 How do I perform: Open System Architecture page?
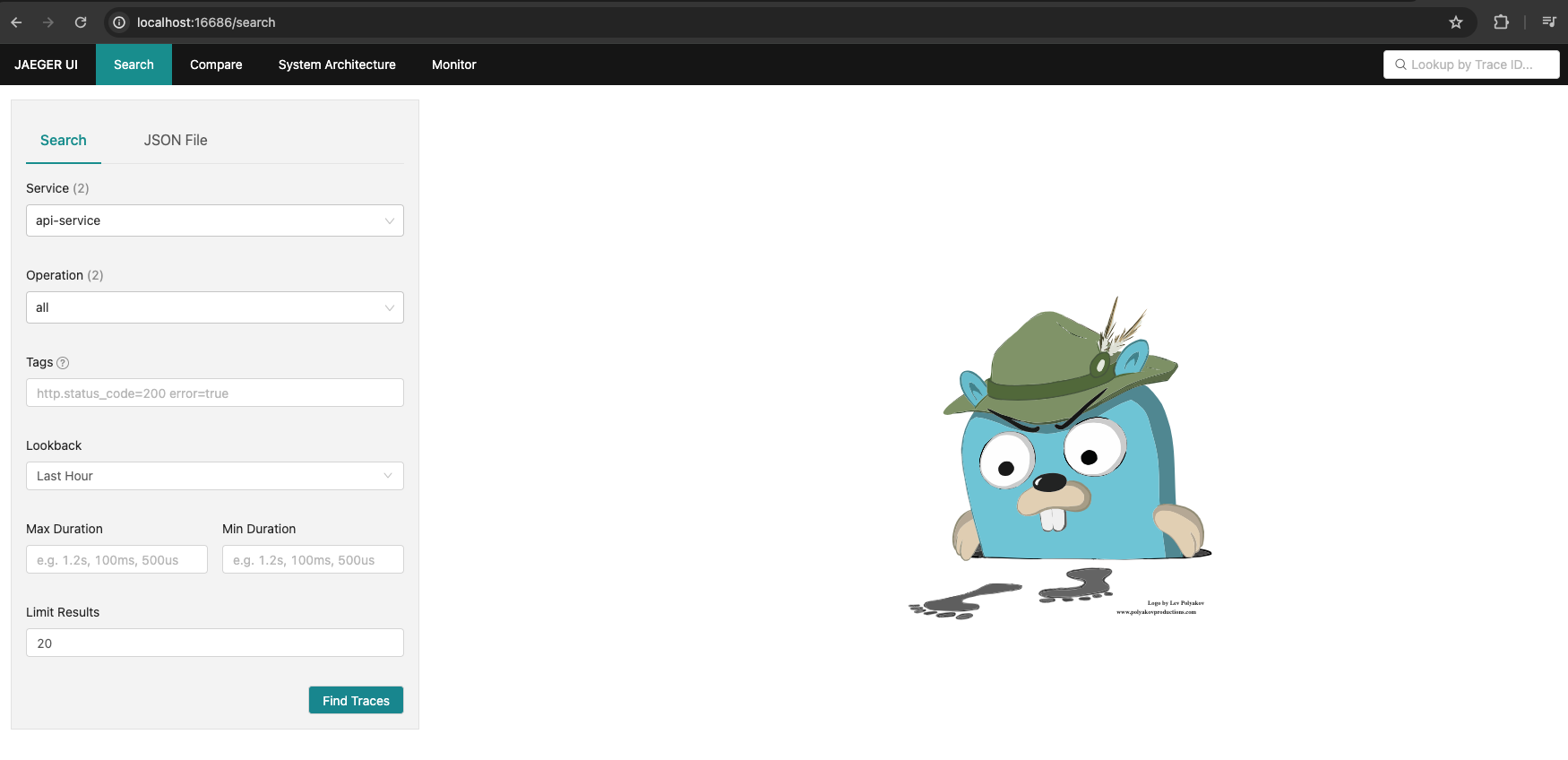337,65
